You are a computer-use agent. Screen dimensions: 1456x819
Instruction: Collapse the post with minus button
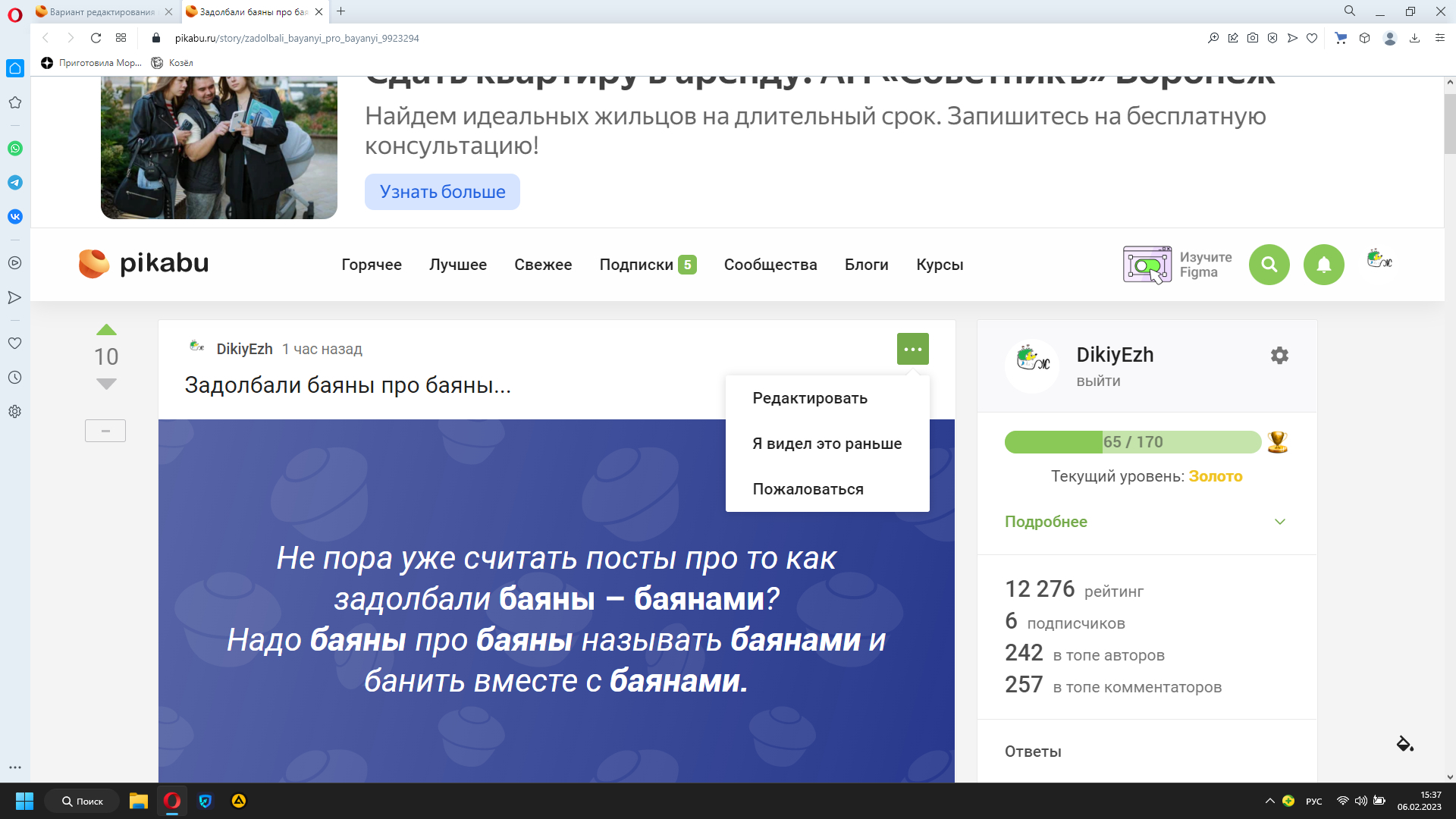coord(105,431)
